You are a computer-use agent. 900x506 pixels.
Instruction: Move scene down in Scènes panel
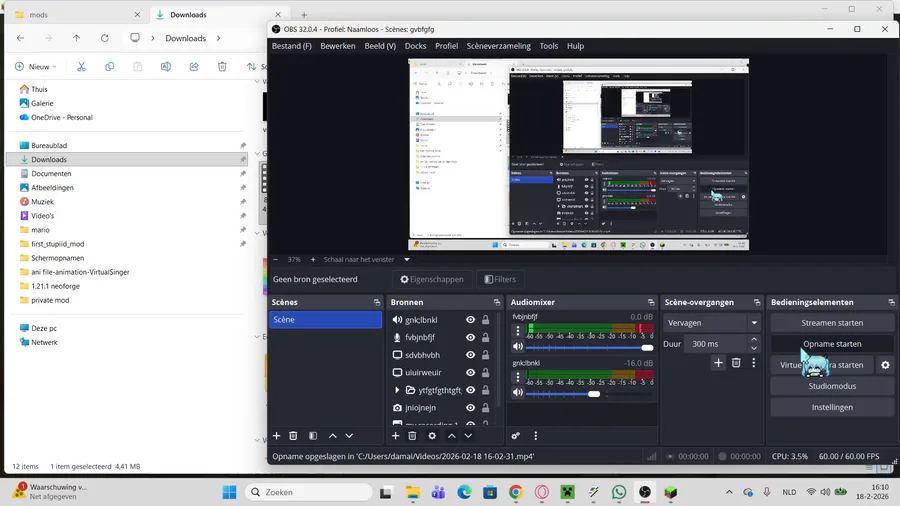click(x=349, y=436)
